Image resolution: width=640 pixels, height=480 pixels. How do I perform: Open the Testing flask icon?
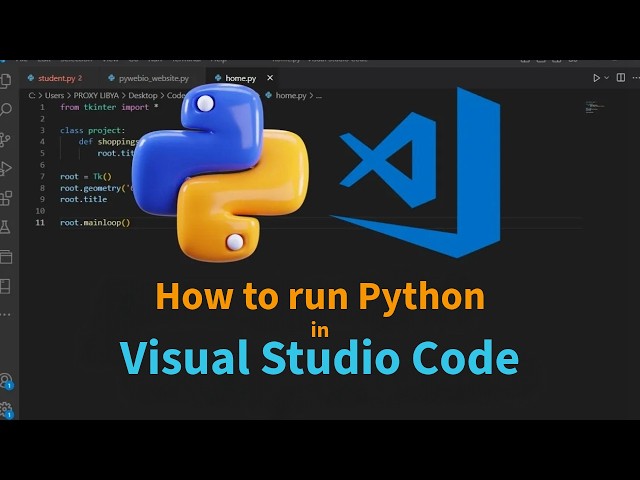click(5, 227)
